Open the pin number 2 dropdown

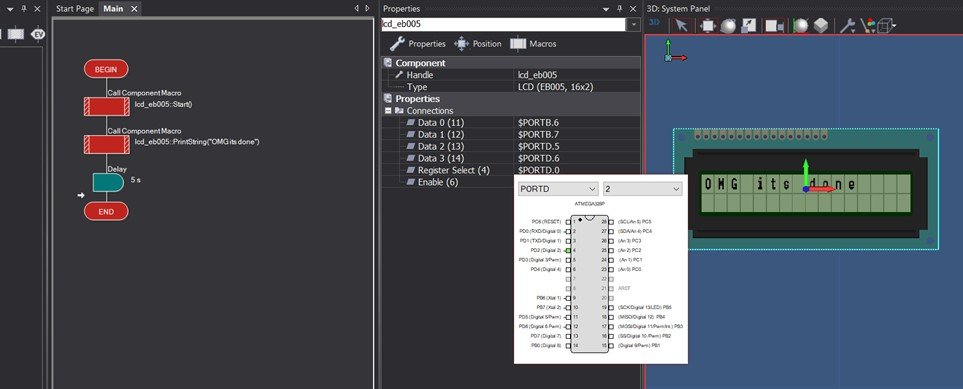click(x=642, y=189)
